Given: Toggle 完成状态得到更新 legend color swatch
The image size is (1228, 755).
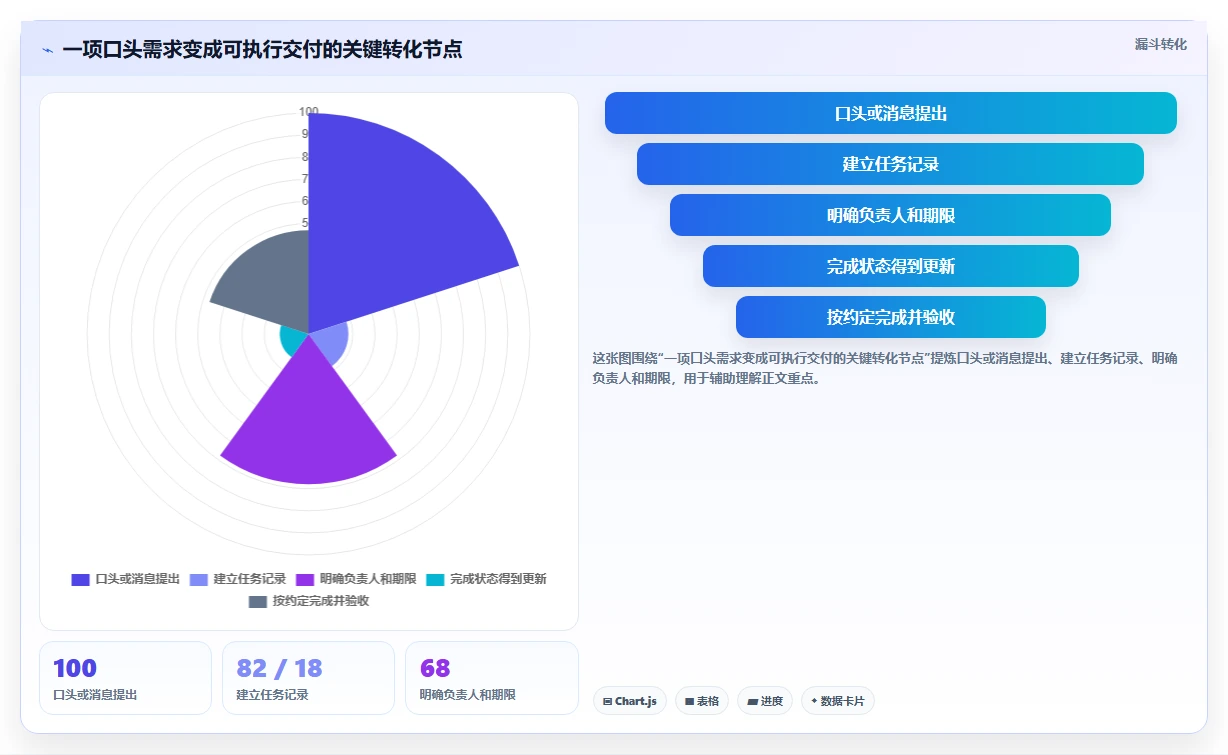Looking at the screenshot, I should (x=435, y=579).
